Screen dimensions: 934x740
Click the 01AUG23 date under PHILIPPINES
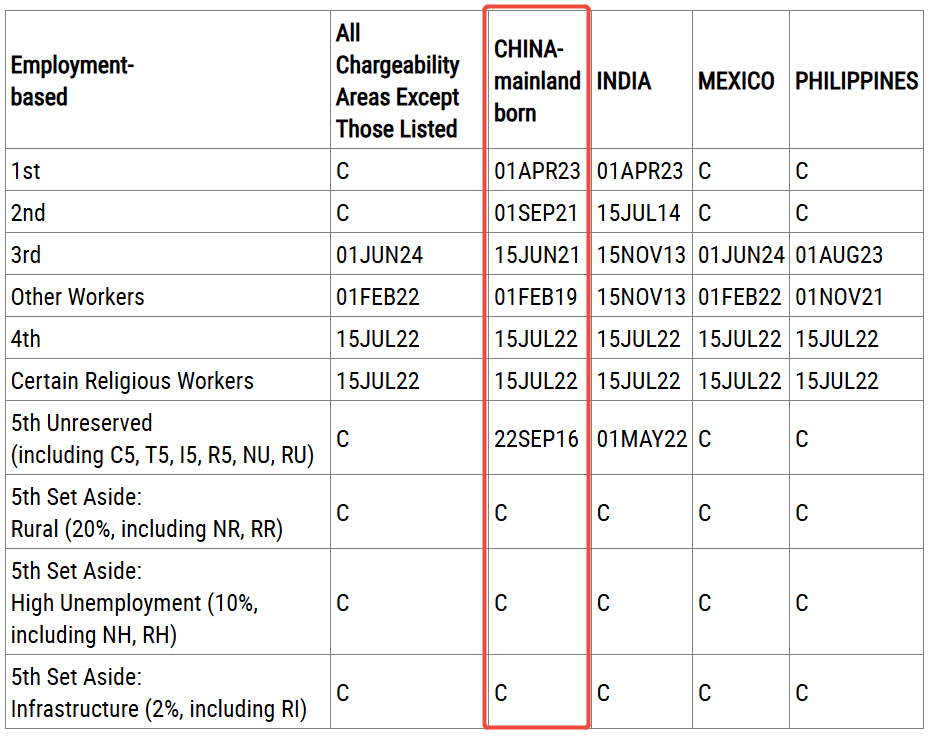[x=839, y=255]
